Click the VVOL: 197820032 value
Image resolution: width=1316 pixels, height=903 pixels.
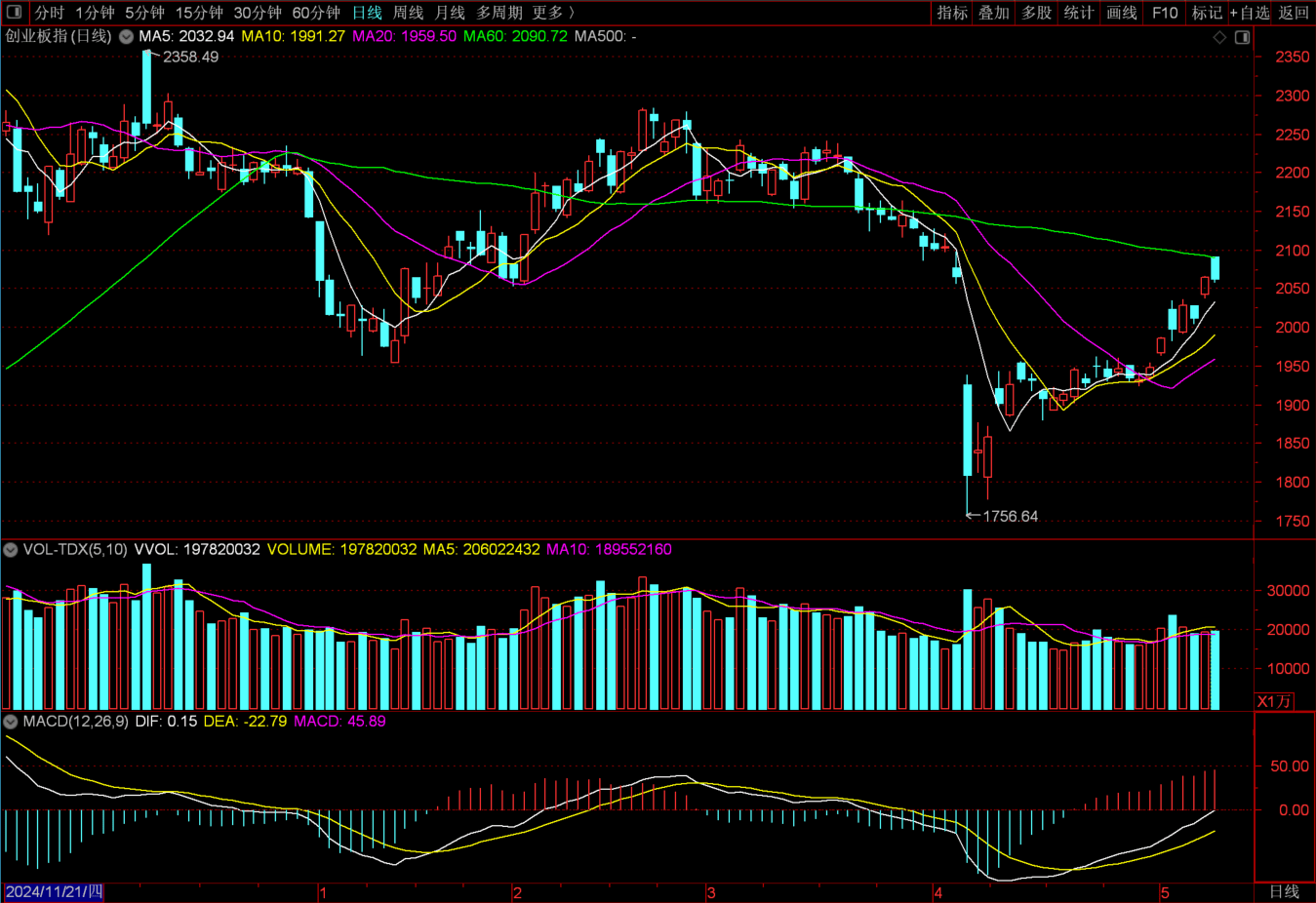197,550
